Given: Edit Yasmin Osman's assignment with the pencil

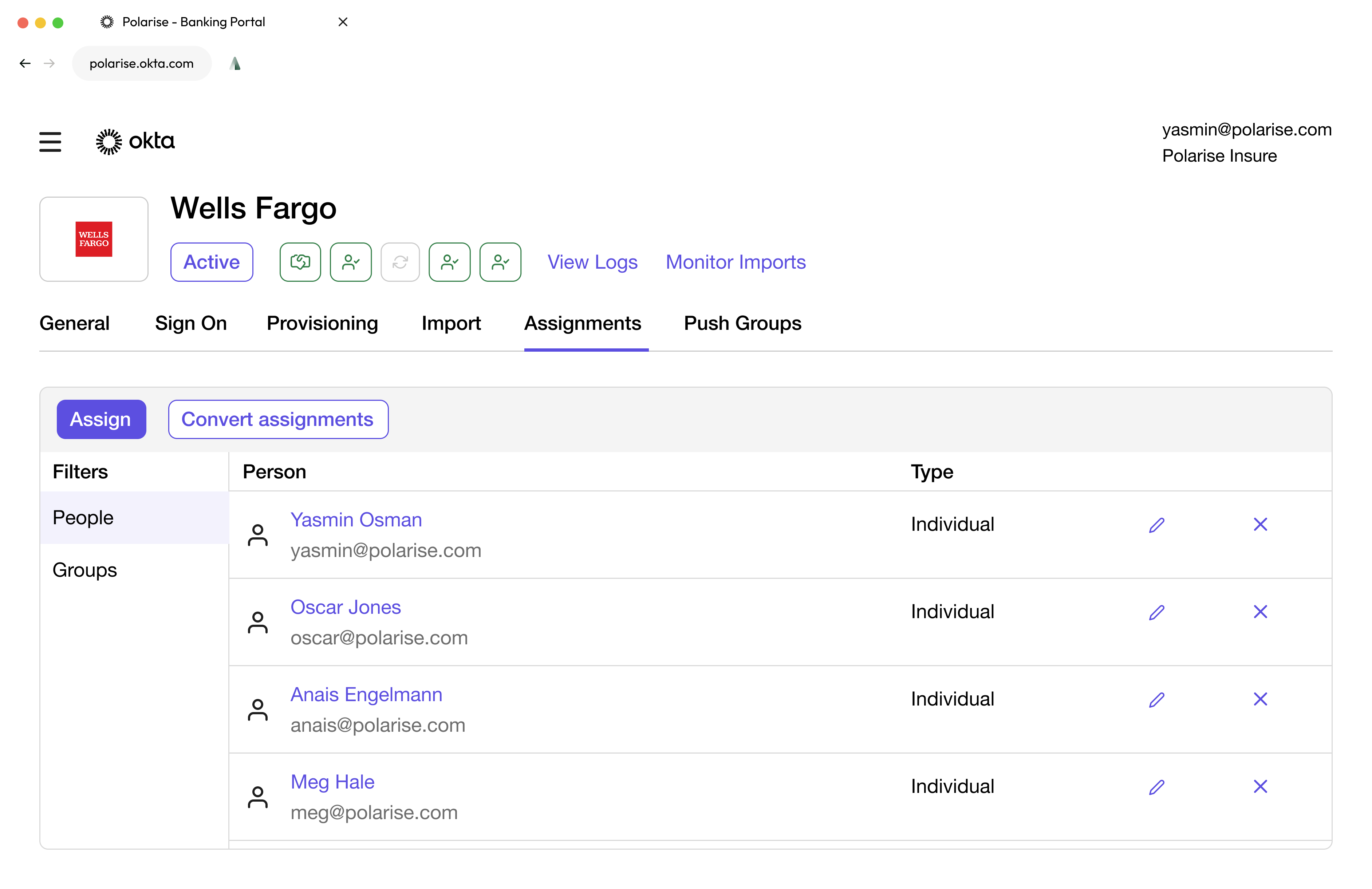Looking at the screenshot, I should pyautogui.click(x=1156, y=525).
